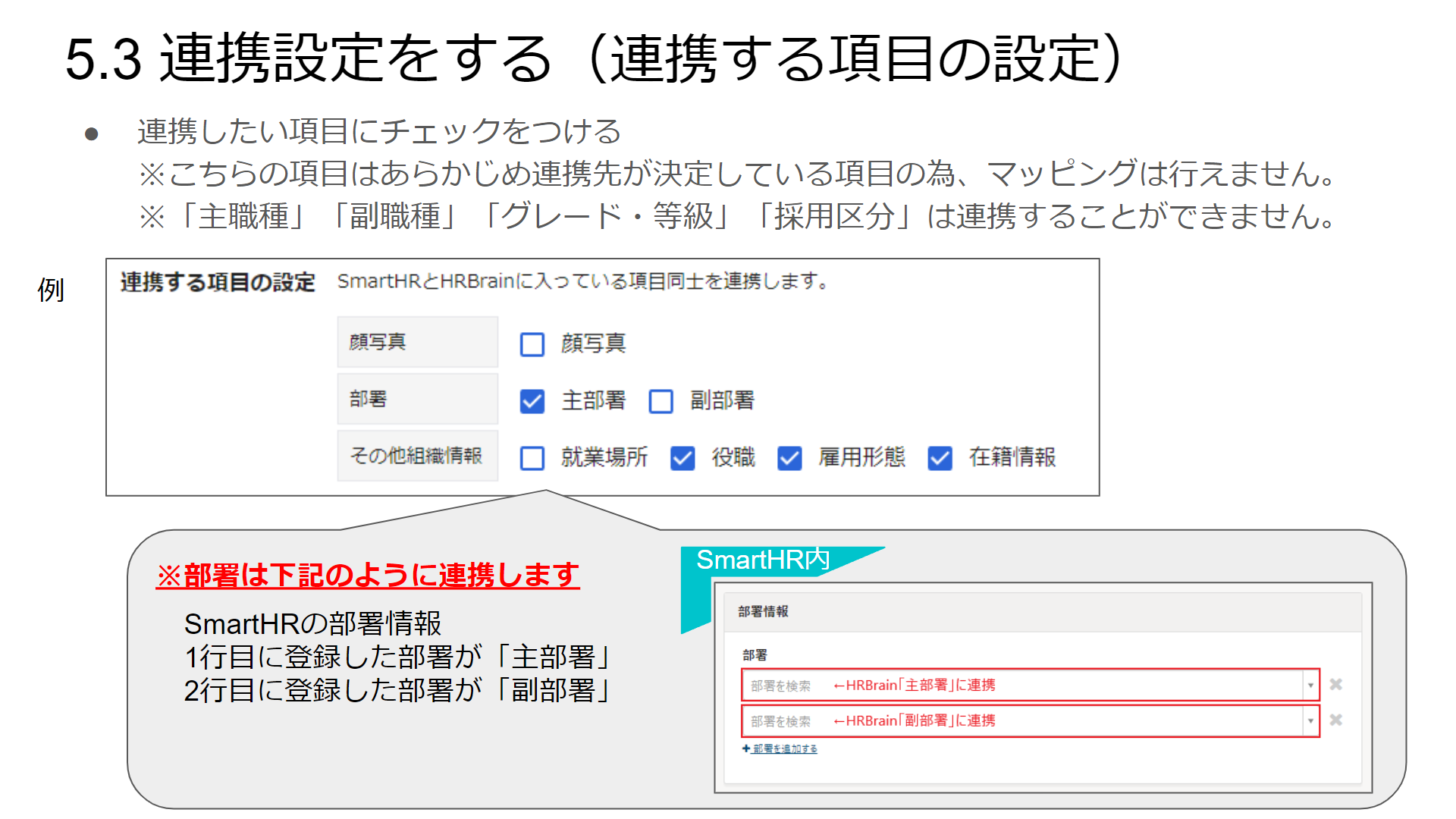Disable the 在籍情報 checkbox
The height and width of the screenshot is (819, 1456).
pos(940,458)
